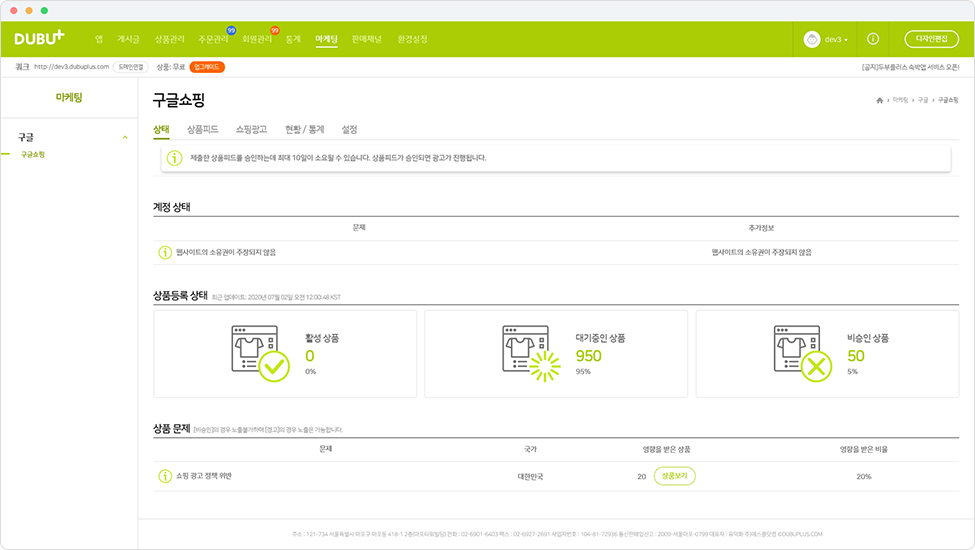Expand the dev3 account dropdown
Screen dimensions: 975x550
coord(836,40)
